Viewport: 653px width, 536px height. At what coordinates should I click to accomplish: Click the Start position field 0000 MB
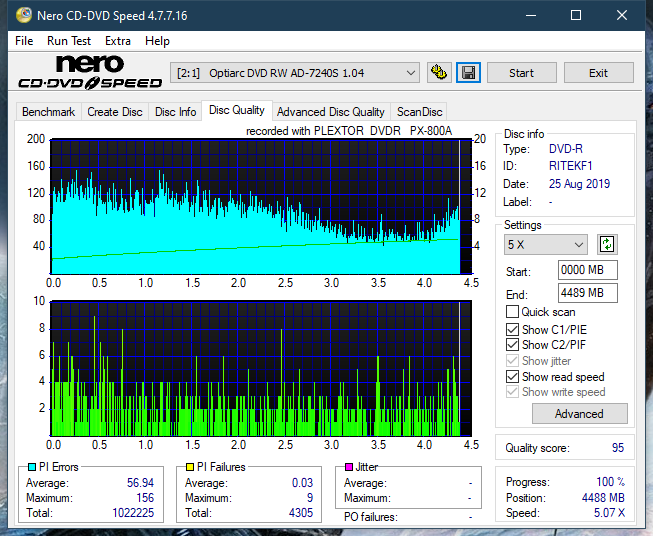587,270
